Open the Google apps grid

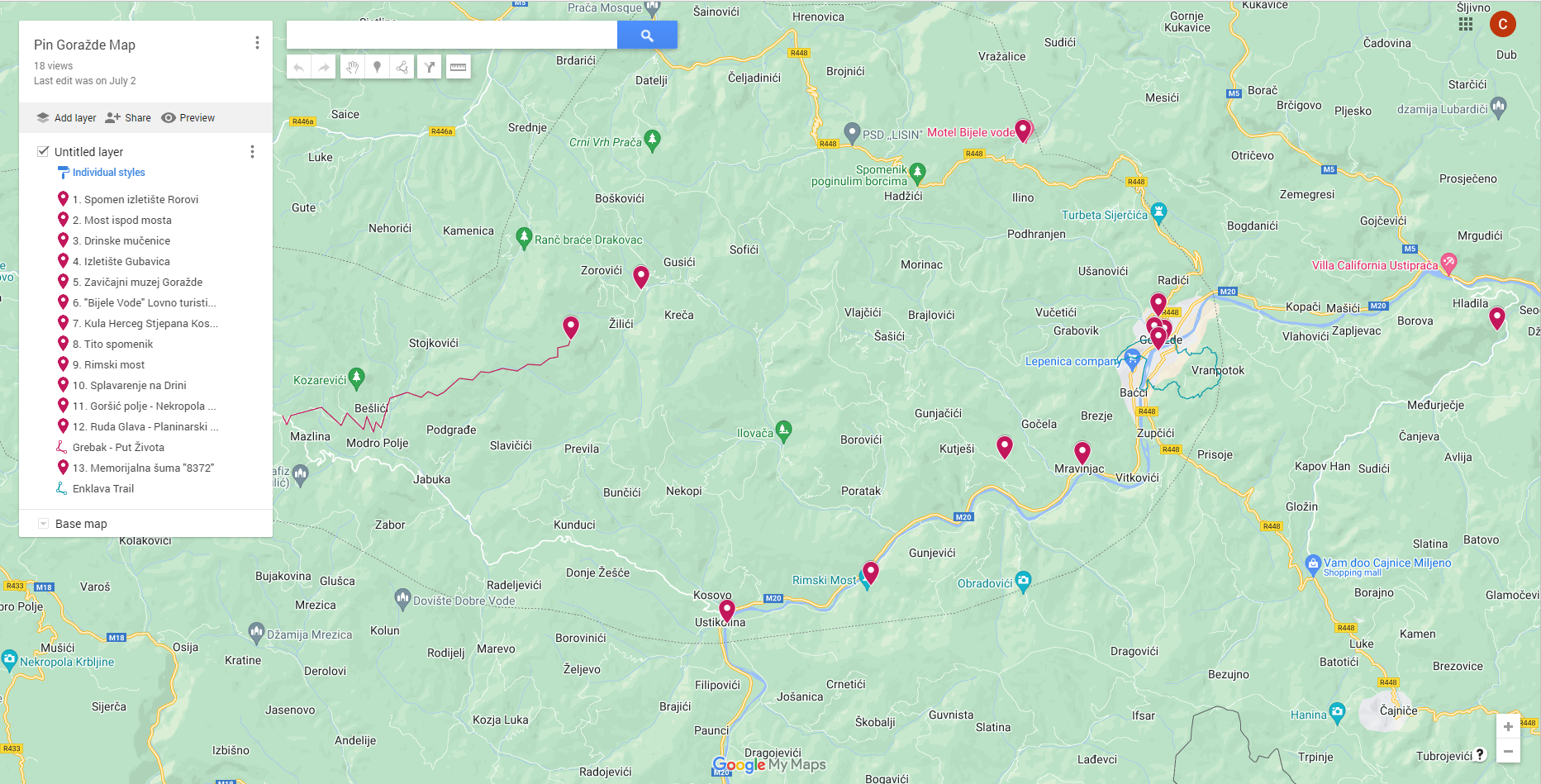pos(1466,24)
